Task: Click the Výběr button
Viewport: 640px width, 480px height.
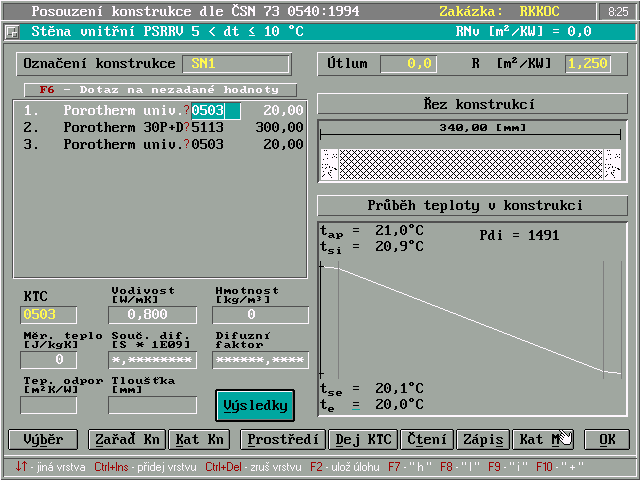Action: point(43,439)
